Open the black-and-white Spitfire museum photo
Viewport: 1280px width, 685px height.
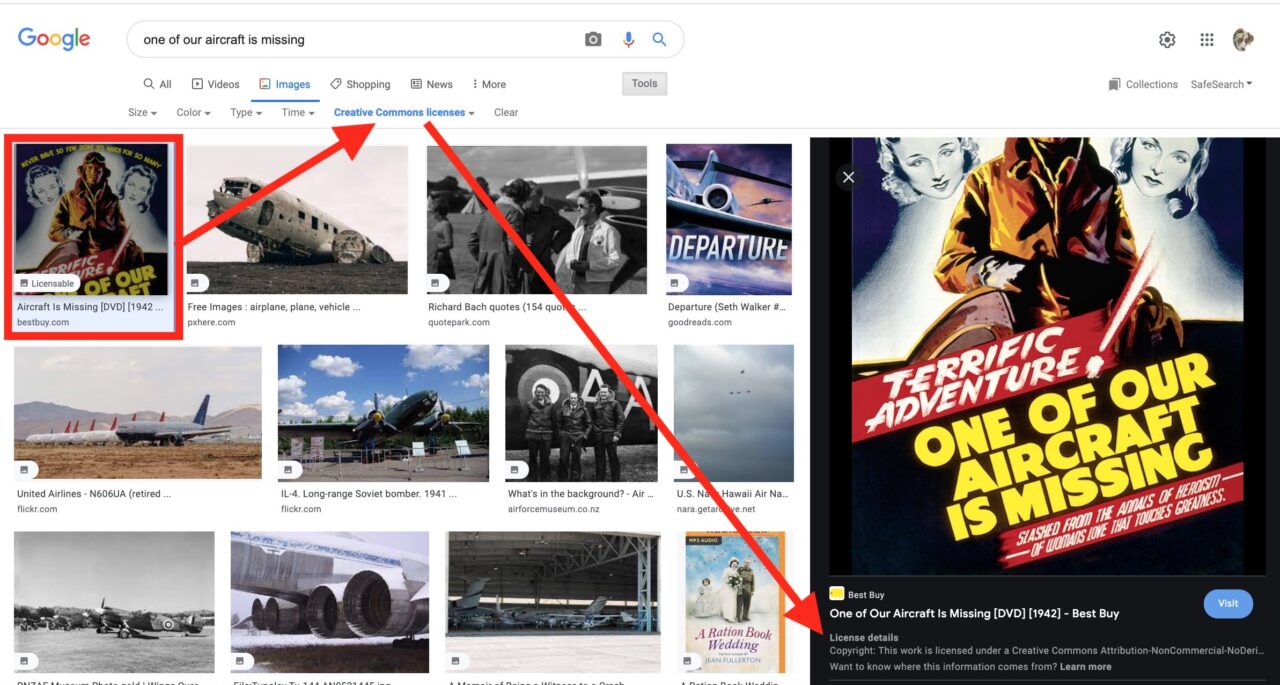(114, 601)
